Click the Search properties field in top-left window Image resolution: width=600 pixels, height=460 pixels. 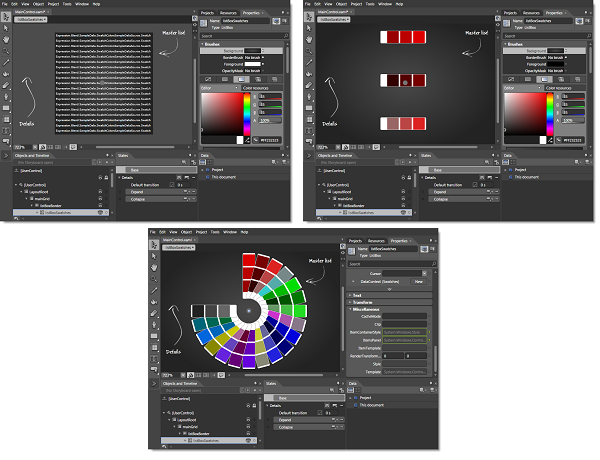tap(245, 36)
